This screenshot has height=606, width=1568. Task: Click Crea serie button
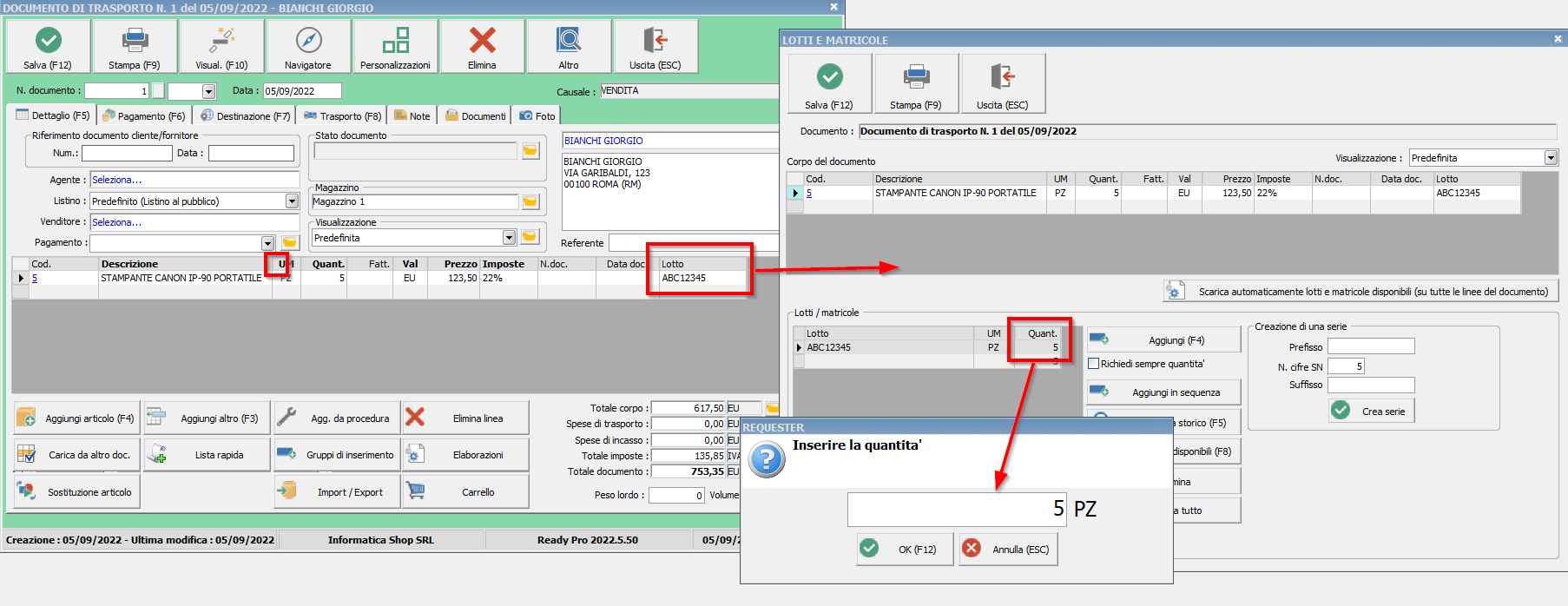[x=1372, y=411]
